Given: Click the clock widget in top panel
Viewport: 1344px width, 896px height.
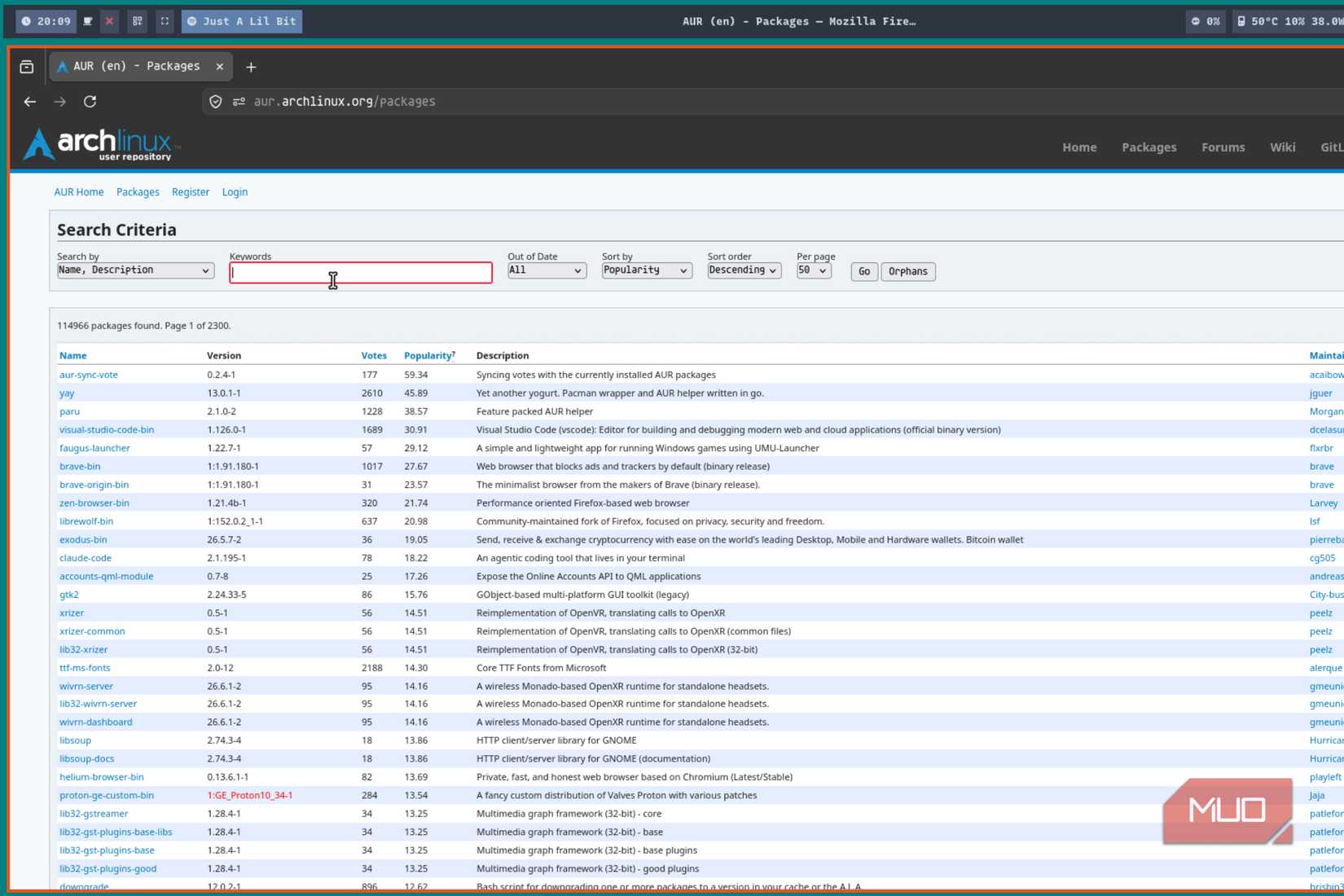Looking at the screenshot, I should point(46,21).
